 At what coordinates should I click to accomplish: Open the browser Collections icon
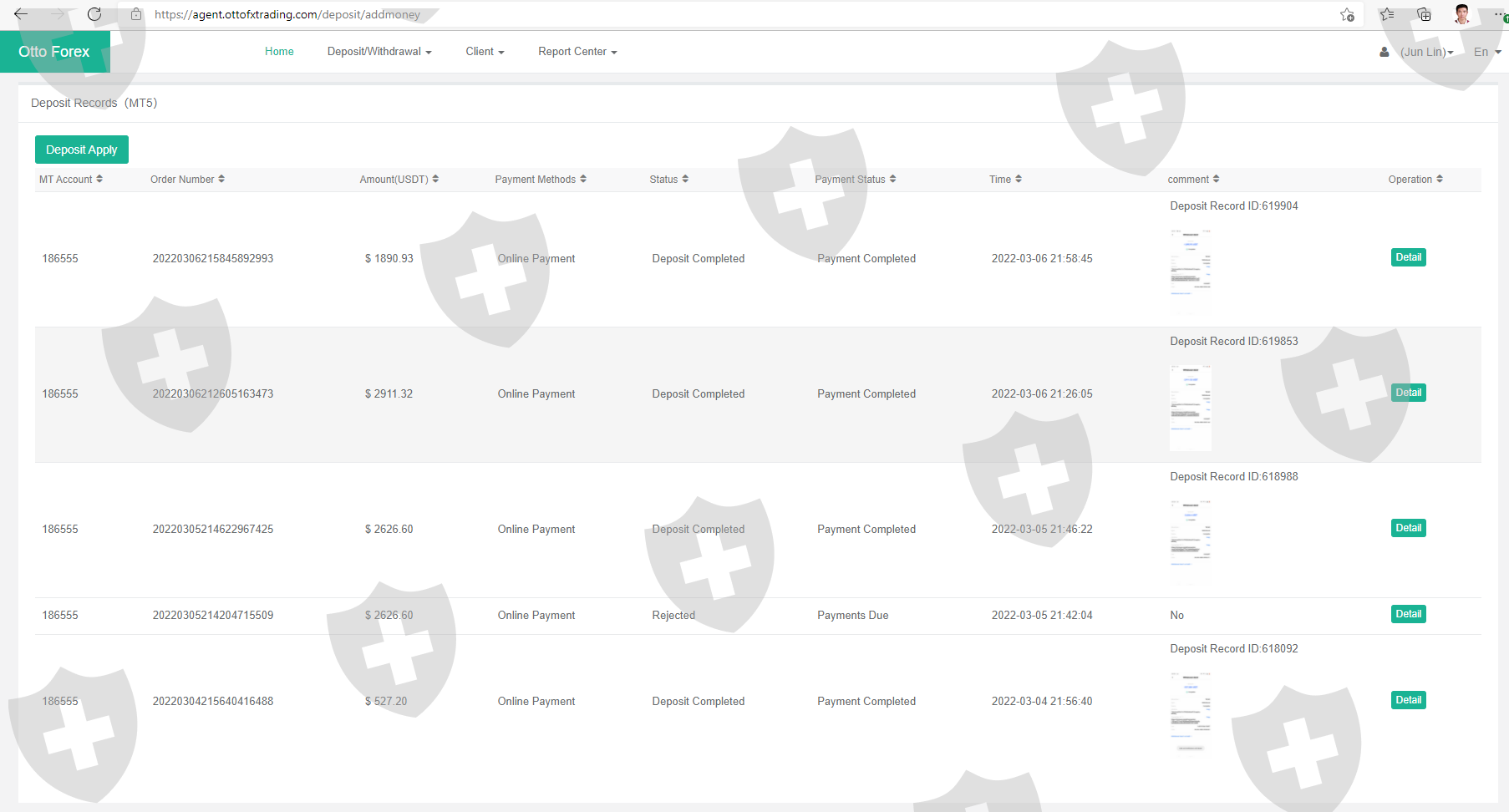pyautogui.click(x=1424, y=14)
